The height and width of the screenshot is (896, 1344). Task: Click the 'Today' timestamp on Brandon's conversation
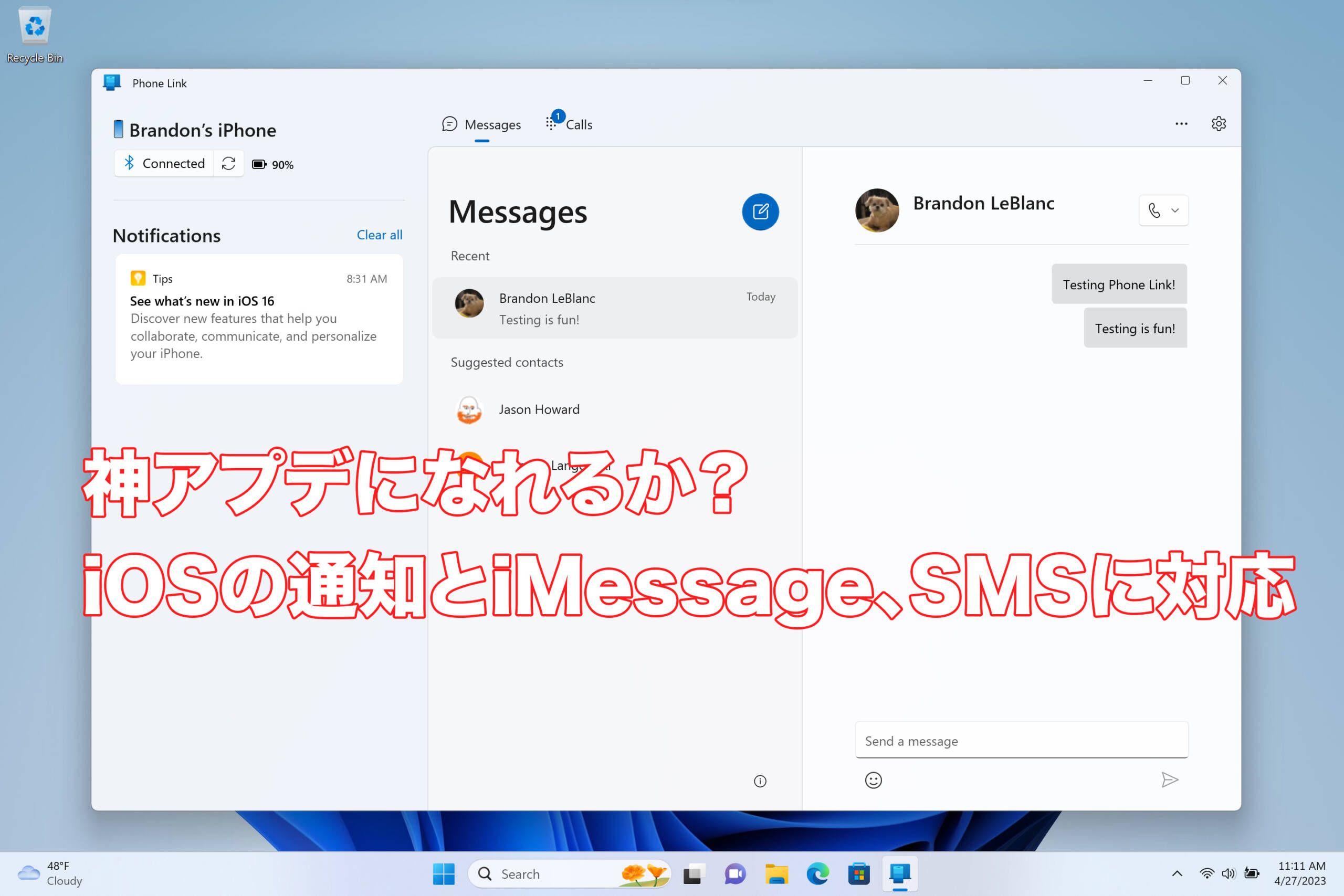tap(761, 297)
